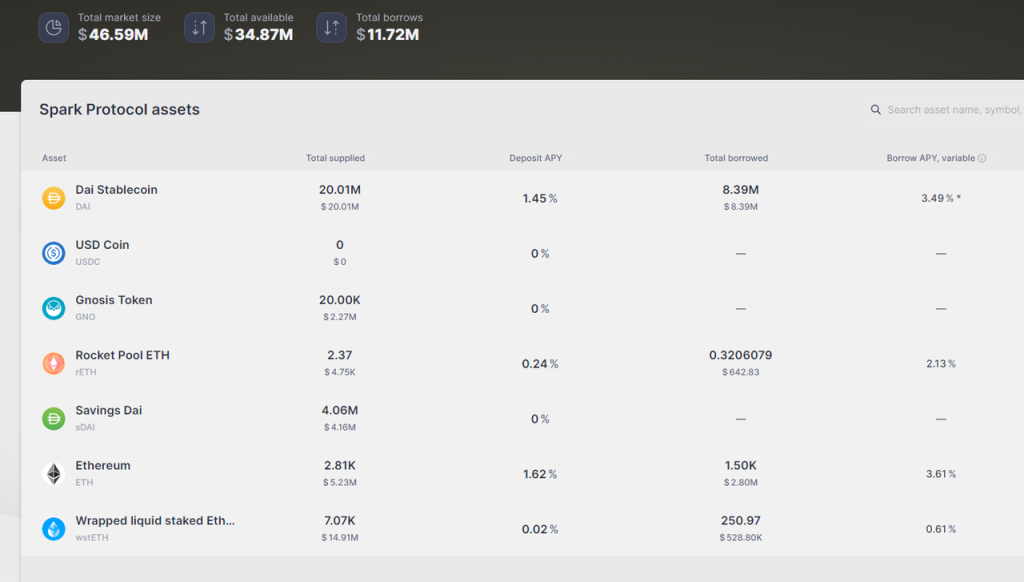Open the USD Coin asset name
Viewport: 1024px width, 582px height.
coord(102,245)
